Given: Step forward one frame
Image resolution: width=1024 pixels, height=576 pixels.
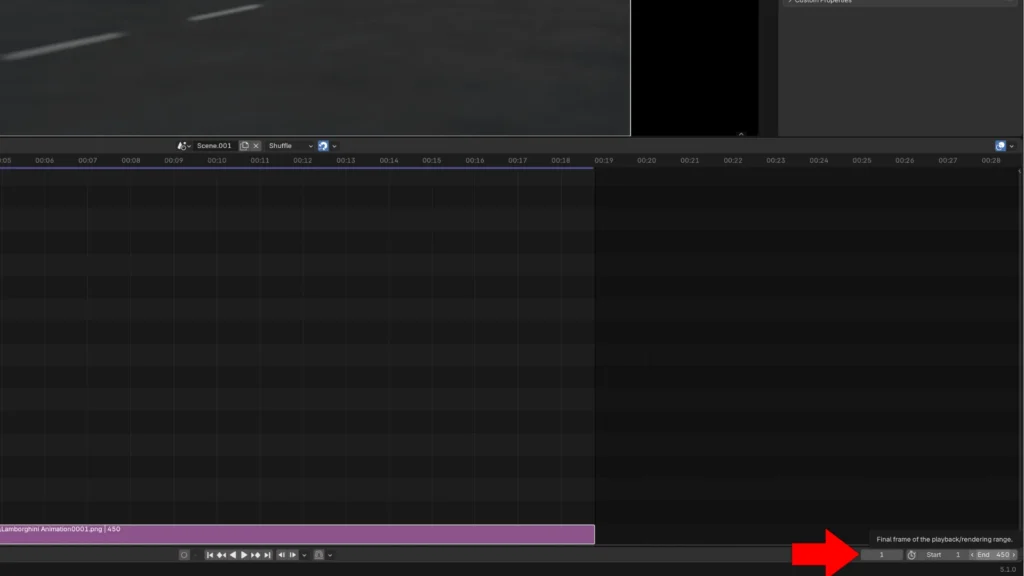Looking at the screenshot, I should coord(293,554).
